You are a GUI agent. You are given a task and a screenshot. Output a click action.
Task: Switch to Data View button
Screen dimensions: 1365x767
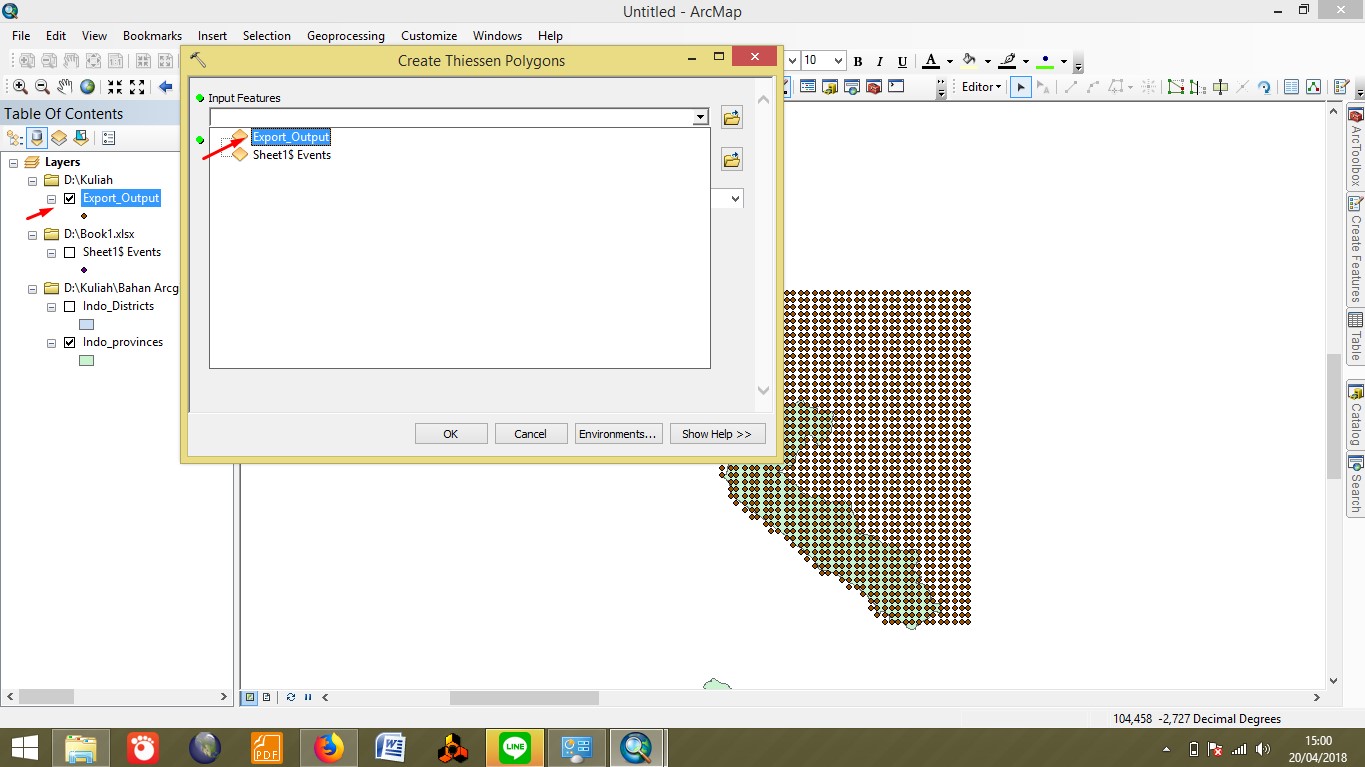click(x=251, y=697)
